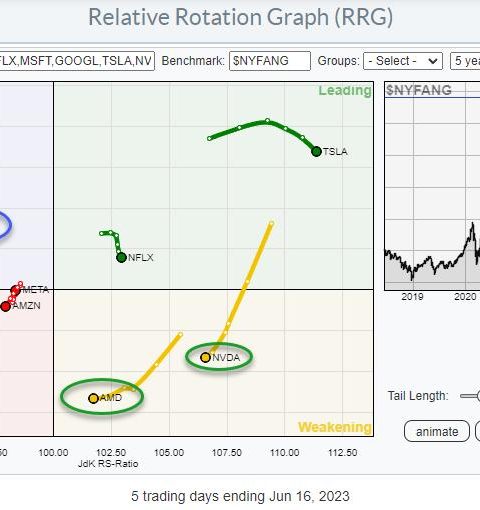Image resolution: width=480 pixels, height=510 pixels.
Task: Click the Benchmark label
Action: click(193, 61)
